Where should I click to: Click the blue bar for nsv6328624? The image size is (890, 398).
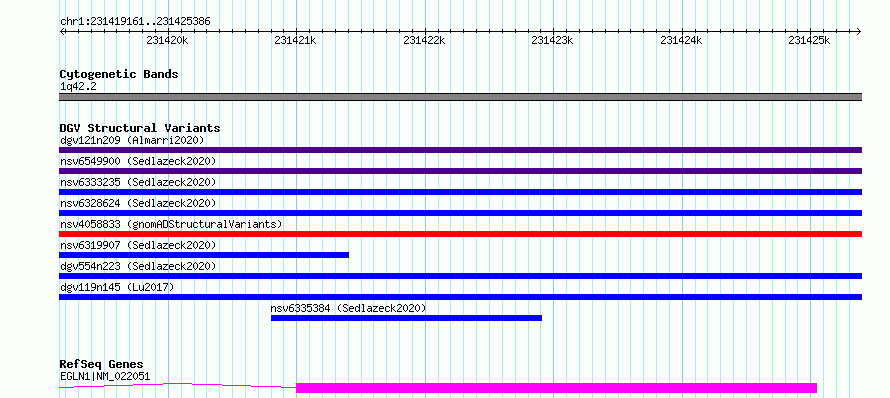461,213
